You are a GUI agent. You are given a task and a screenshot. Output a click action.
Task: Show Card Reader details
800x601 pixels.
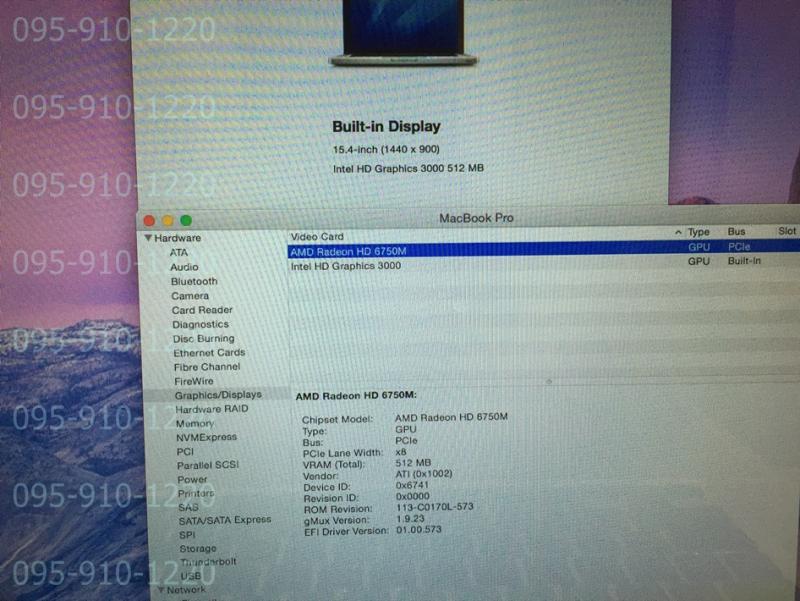pos(202,310)
